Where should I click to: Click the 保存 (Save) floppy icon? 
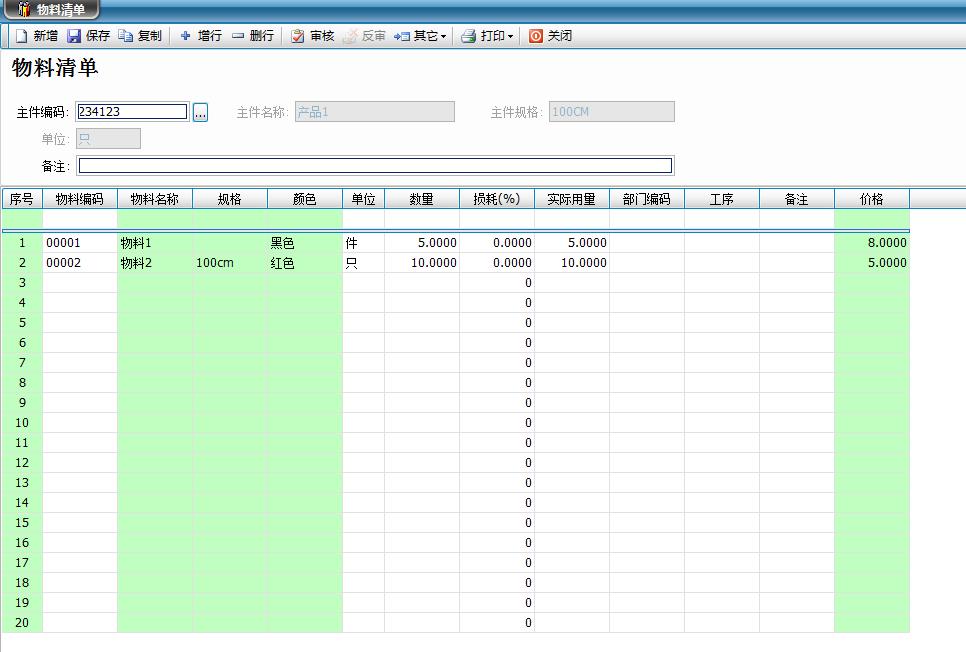pos(74,36)
